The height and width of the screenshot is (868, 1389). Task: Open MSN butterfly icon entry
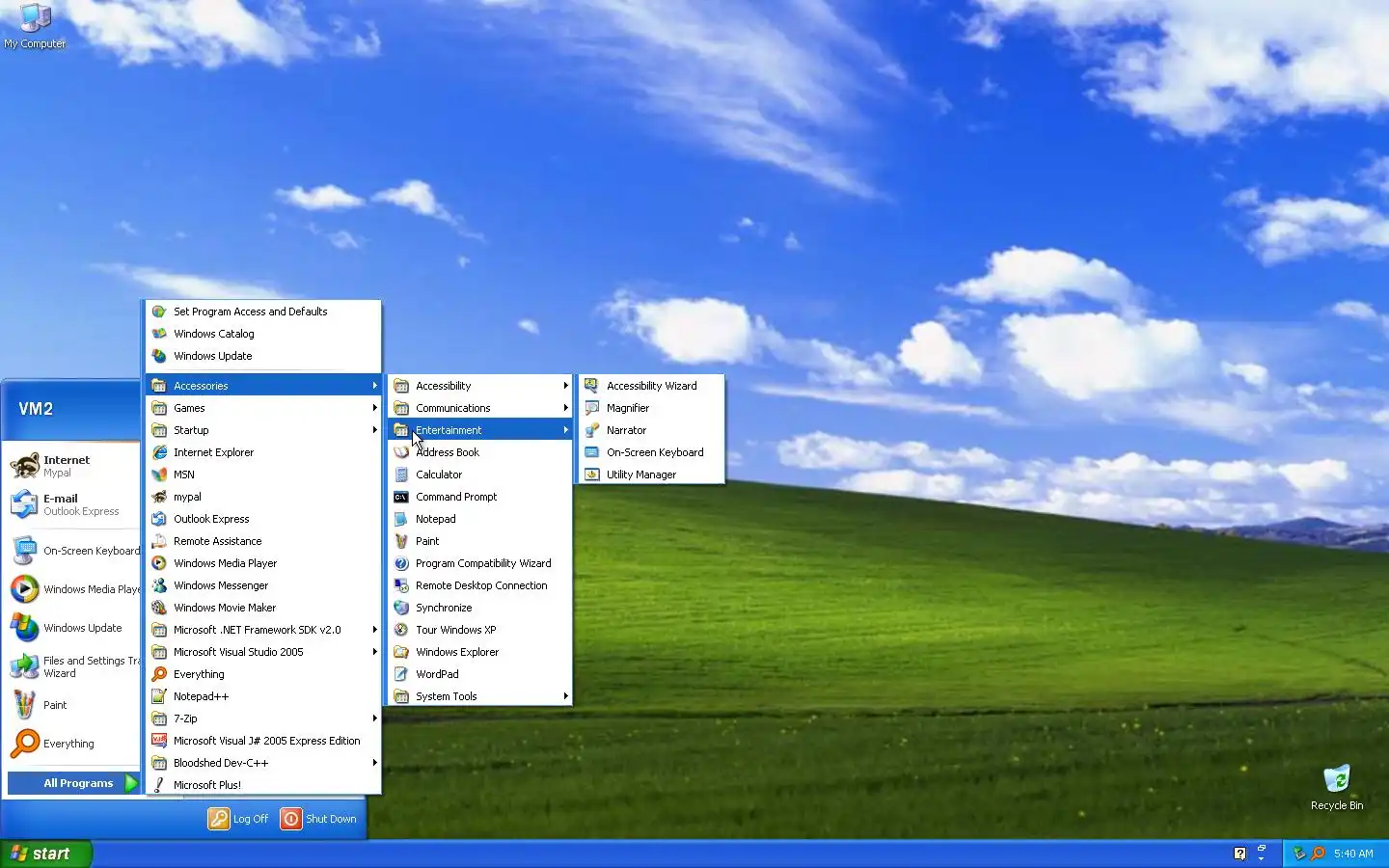(263, 475)
